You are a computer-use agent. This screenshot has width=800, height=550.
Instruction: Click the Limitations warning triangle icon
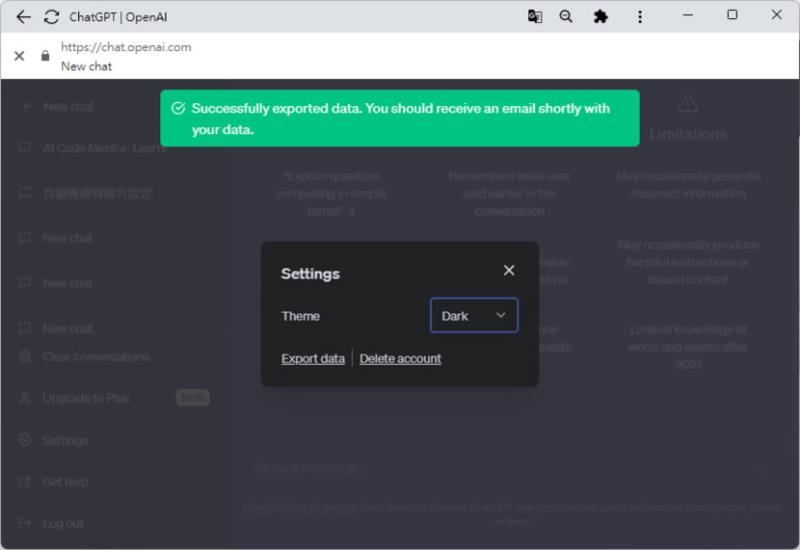[688, 104]
